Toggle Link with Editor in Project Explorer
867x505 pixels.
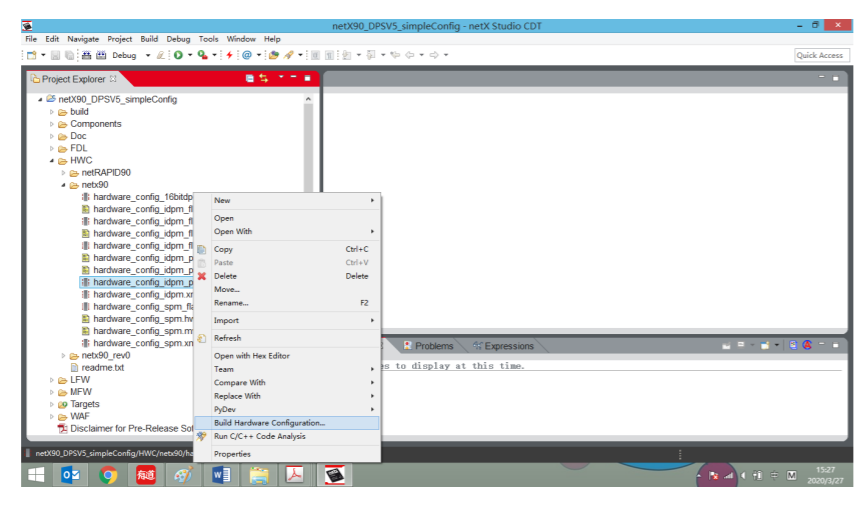point(264,79)
